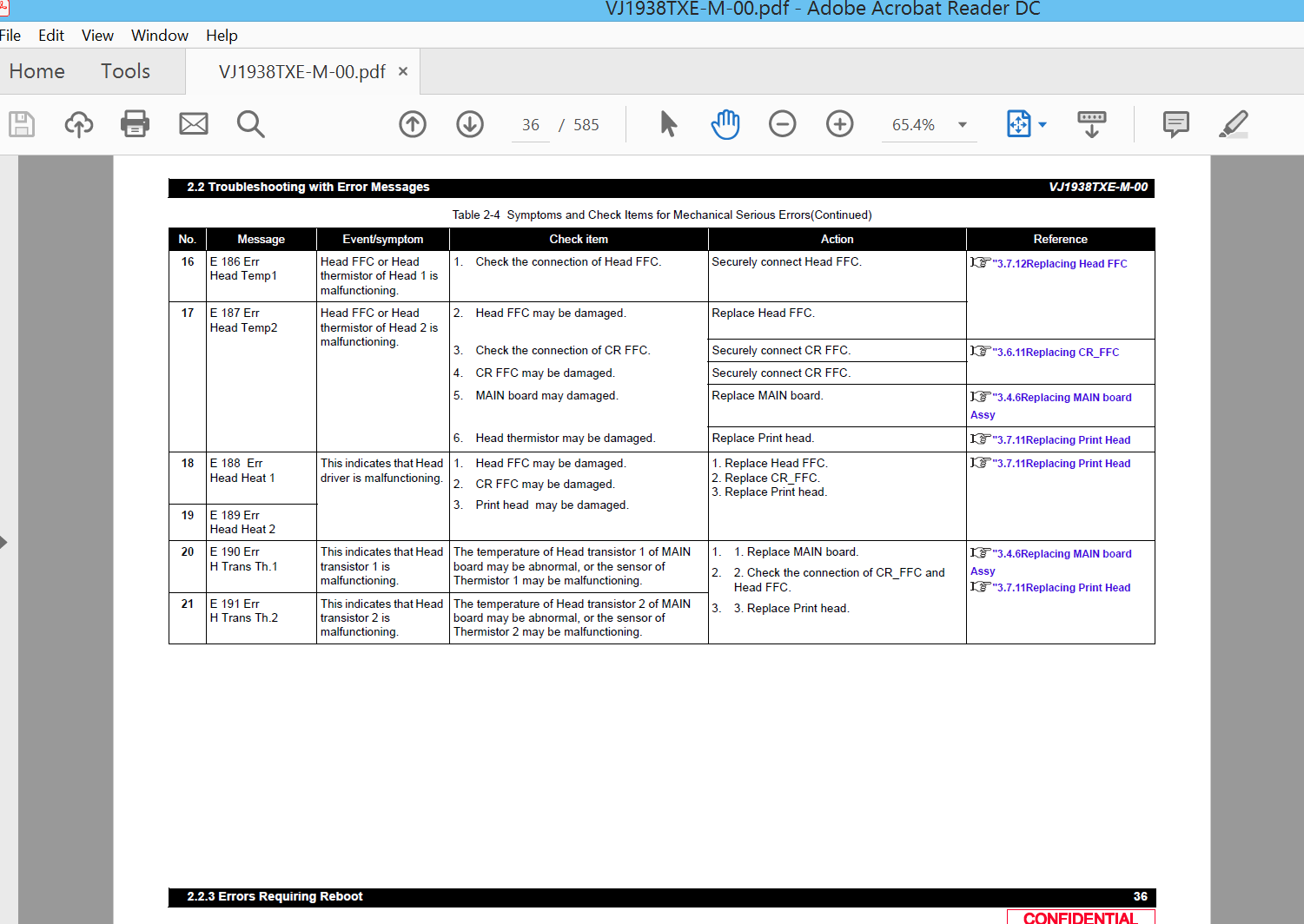Switch to the Tools tab
This screenshot has height=924, width=1304.
(126, 71)
